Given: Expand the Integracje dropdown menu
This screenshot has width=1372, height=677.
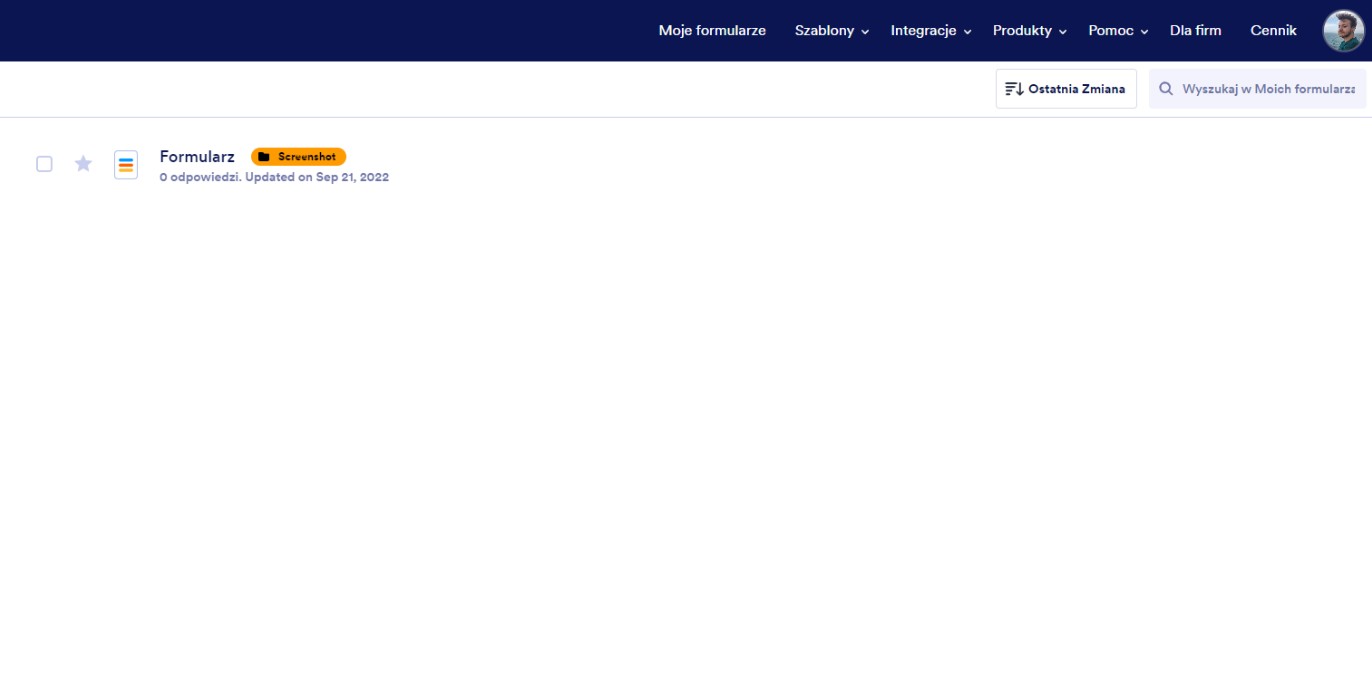Looking at the screenshot, I should point(931,31).
